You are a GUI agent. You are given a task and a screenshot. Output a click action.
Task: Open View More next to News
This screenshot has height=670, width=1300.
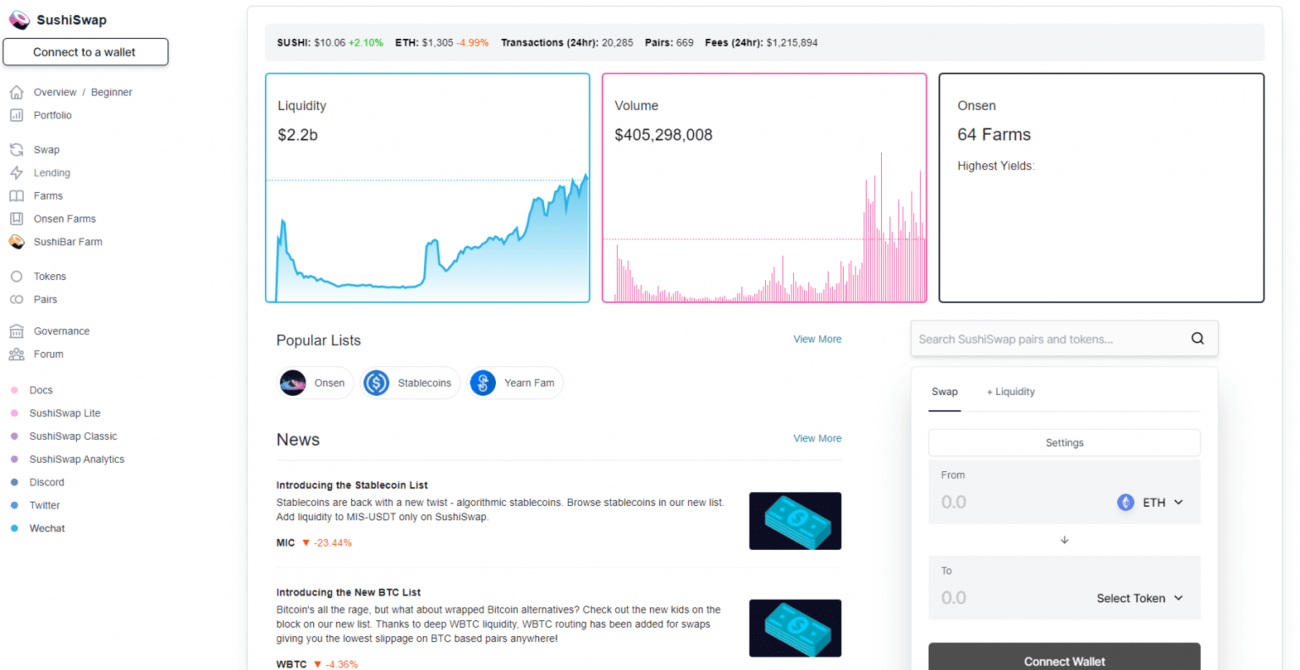click(x=817, y=438)
